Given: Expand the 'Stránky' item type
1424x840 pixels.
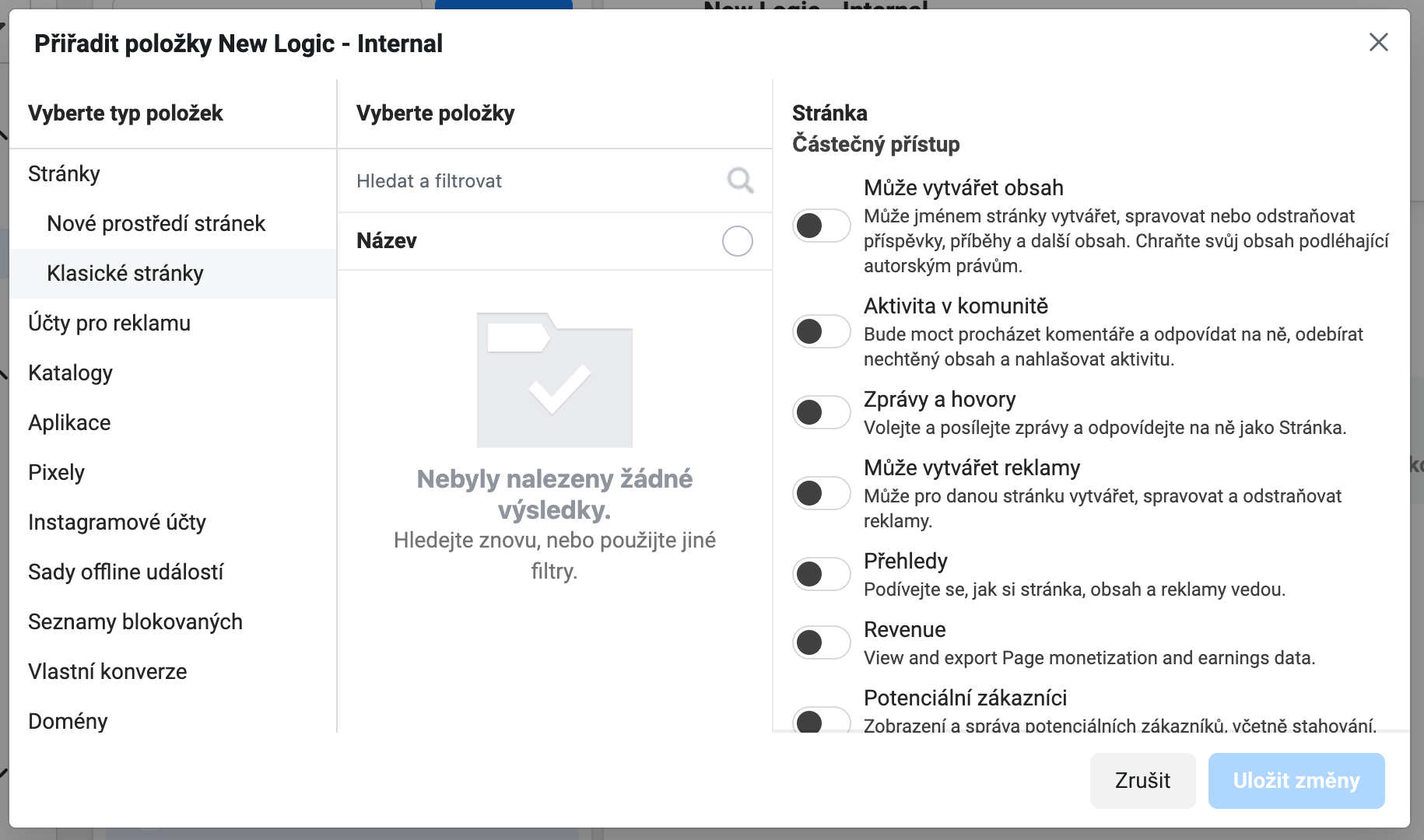Looking at the screenshot, I should [x=64, y=173].
